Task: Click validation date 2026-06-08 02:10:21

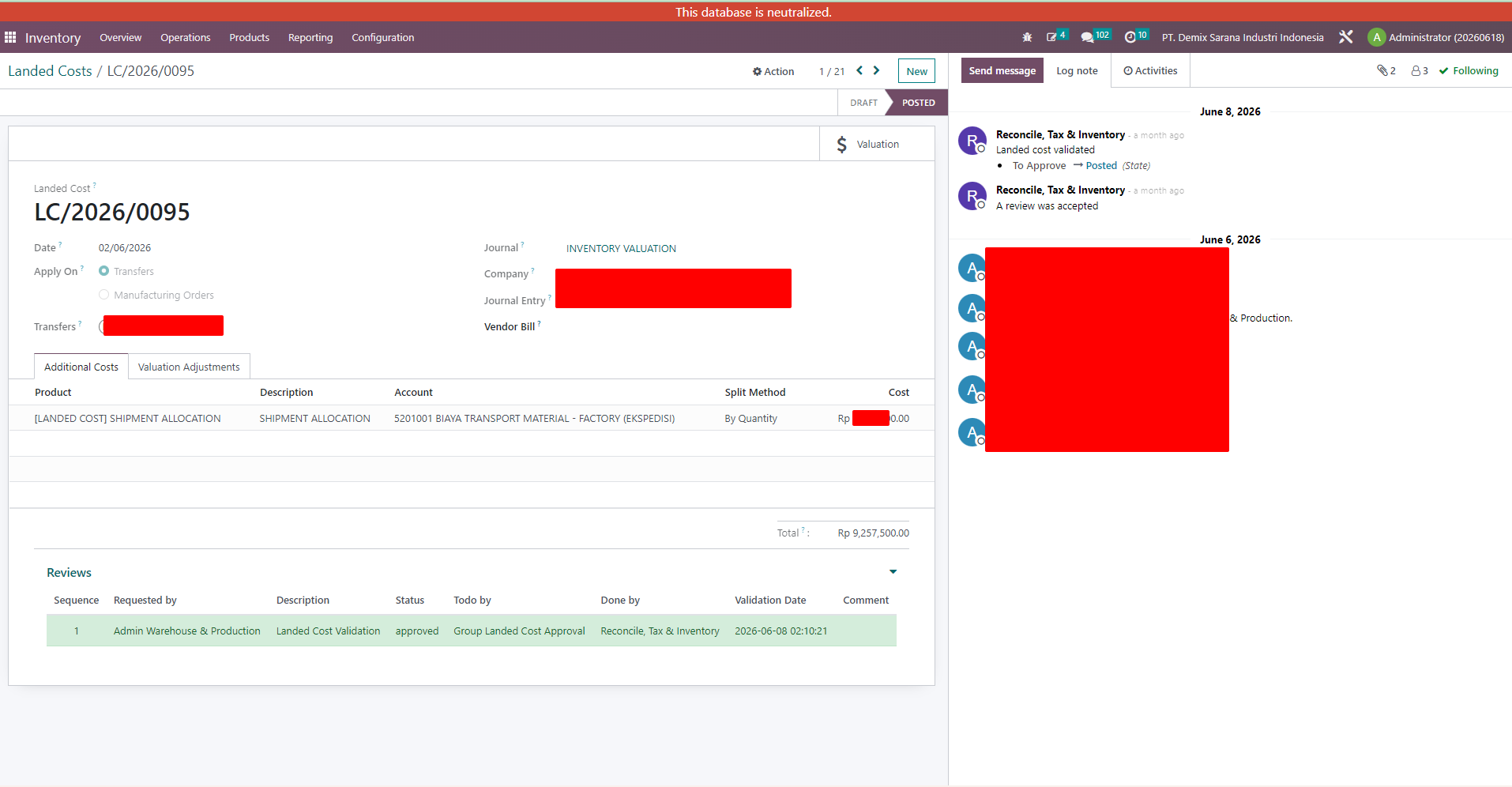Action: tap(780, 631)
